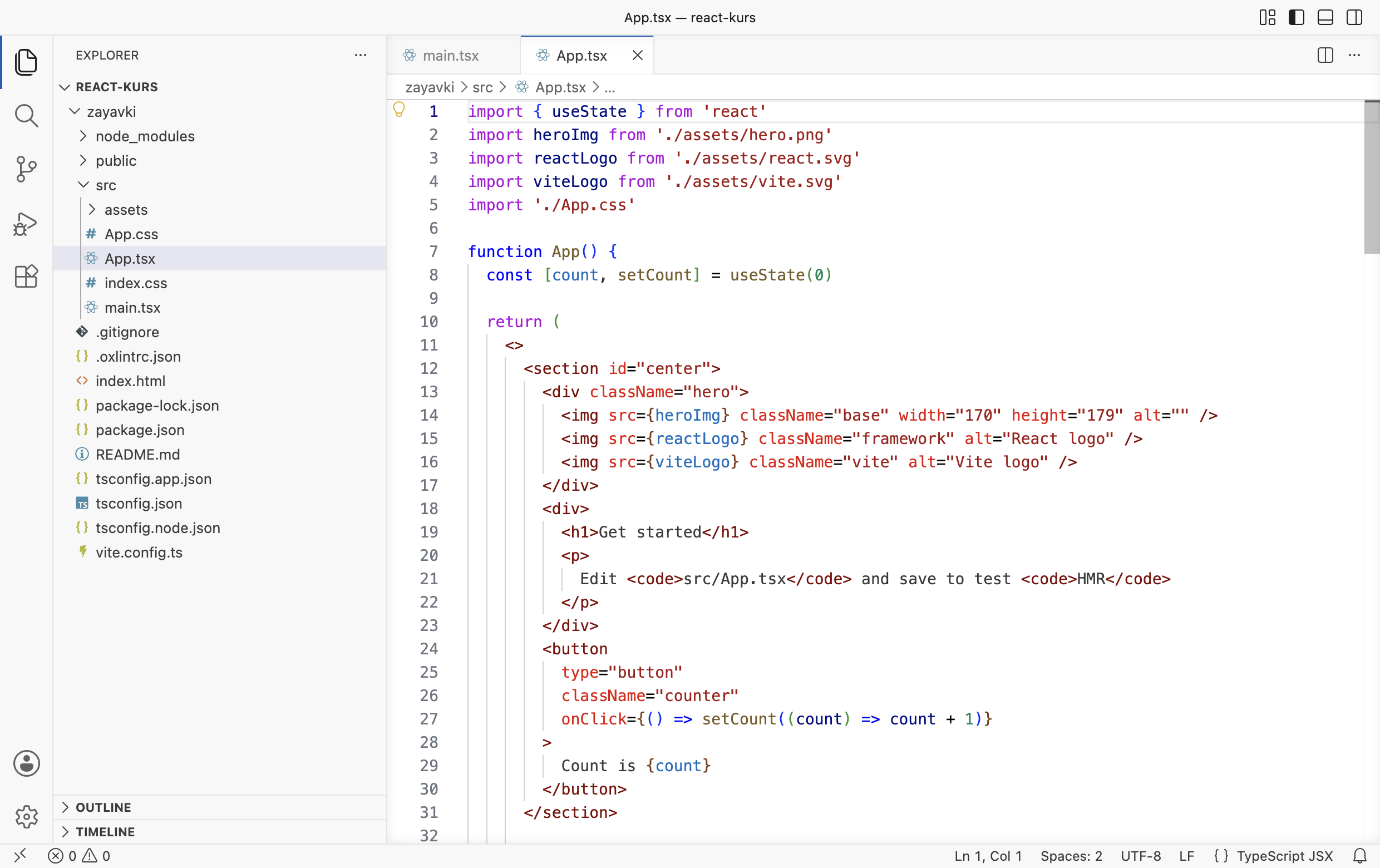The height and width of the screenshot is (868, 1380).
Task: Toggle the secondary side bar
Action: coord(1354,17)
